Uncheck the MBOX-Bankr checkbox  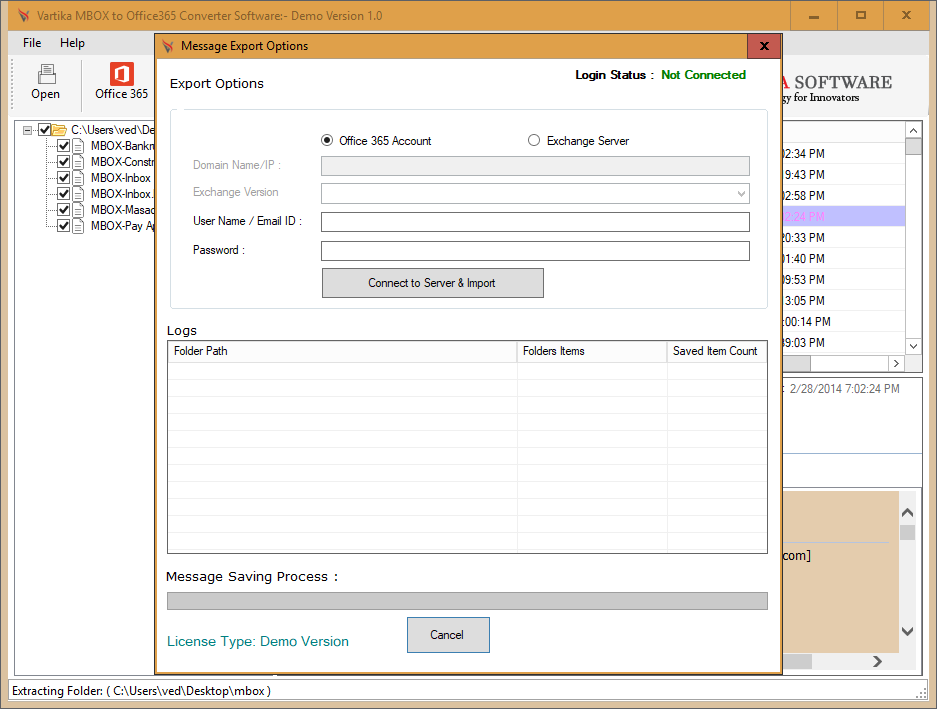[x=63, y=146]
